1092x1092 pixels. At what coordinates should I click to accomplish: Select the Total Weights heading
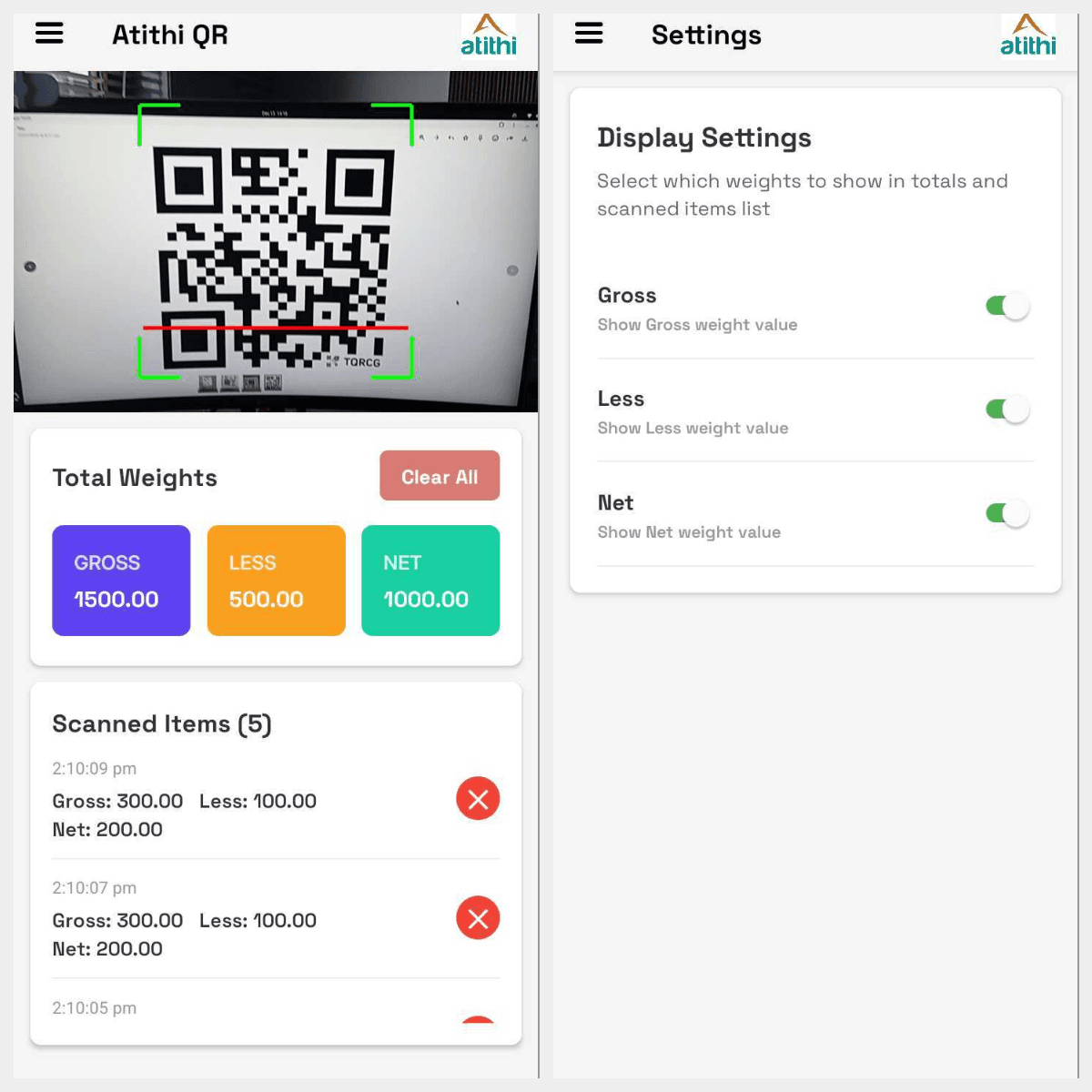click(135, 478)
